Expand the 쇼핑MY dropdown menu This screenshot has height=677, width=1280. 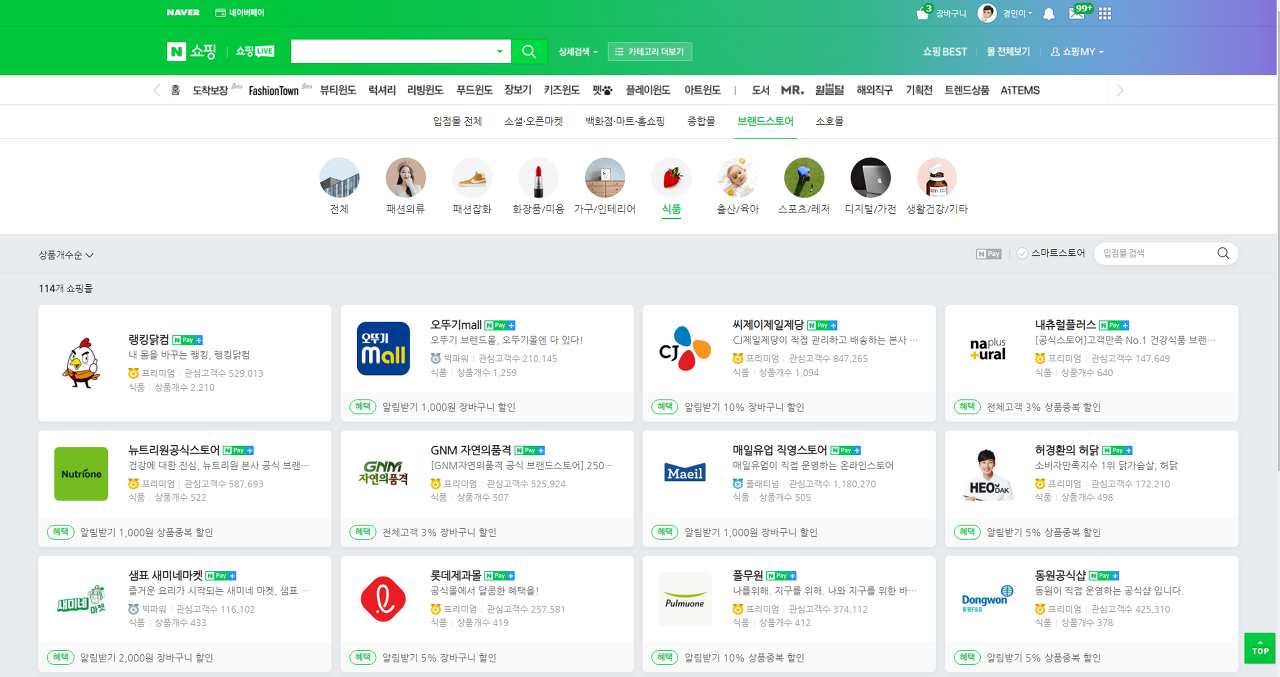[1076, 51]
